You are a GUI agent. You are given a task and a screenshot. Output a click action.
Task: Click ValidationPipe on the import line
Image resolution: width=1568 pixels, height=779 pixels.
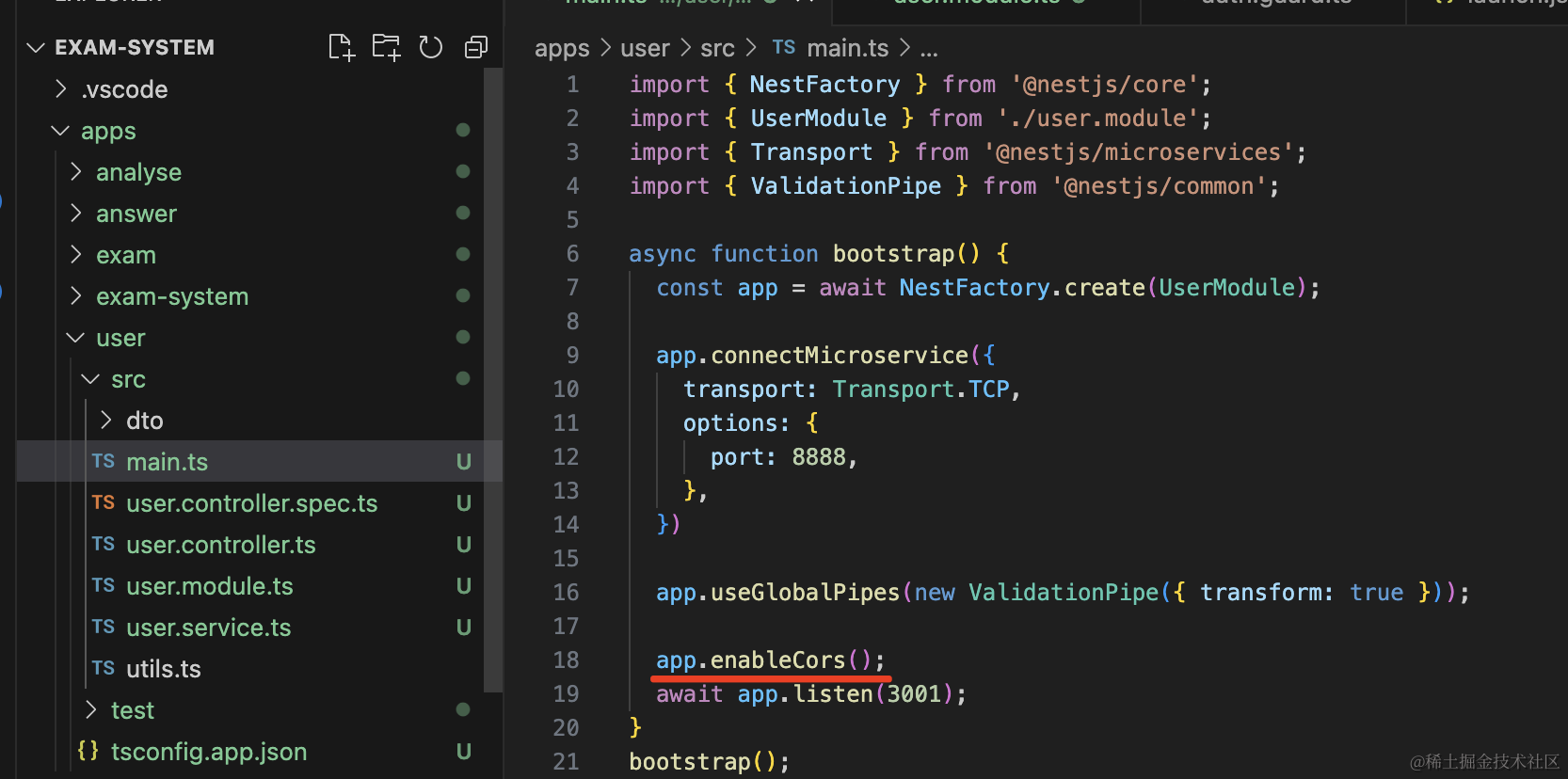[x=845, y=186]
